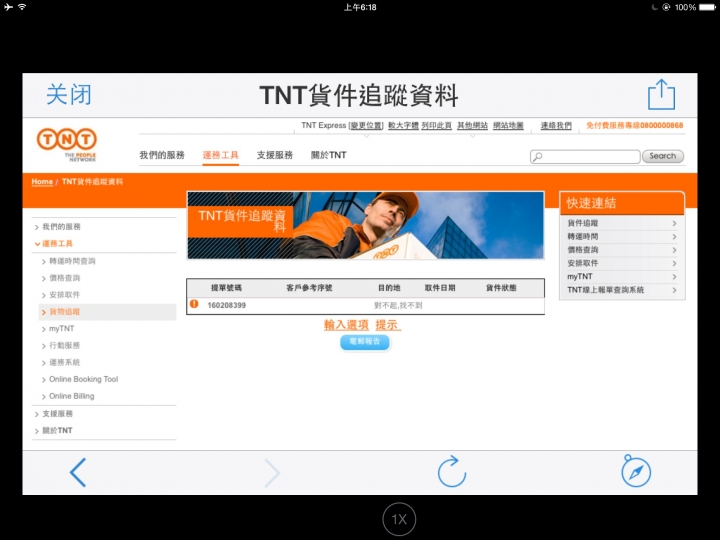720x540 pixels.
Task: Click the blue 電郵報告 button
Action: point(365,342)
